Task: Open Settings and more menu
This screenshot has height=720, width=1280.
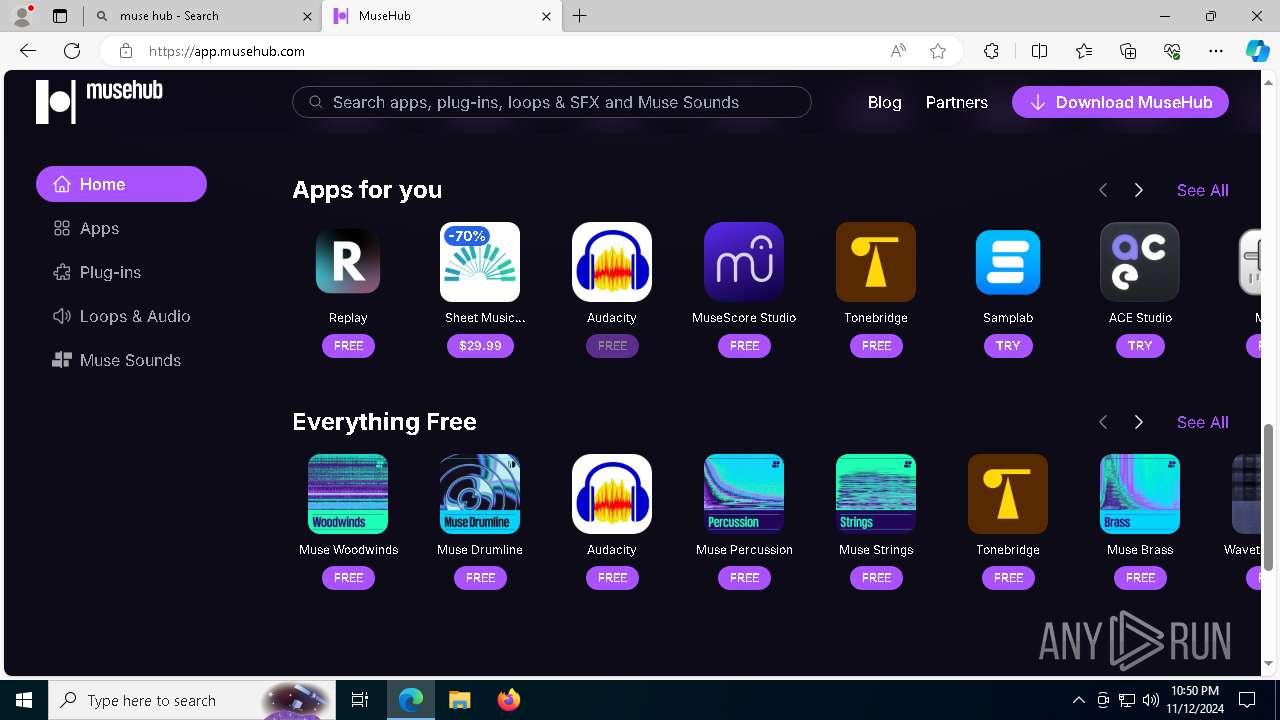Action: pyautogui.click(x=1216, y=51)
